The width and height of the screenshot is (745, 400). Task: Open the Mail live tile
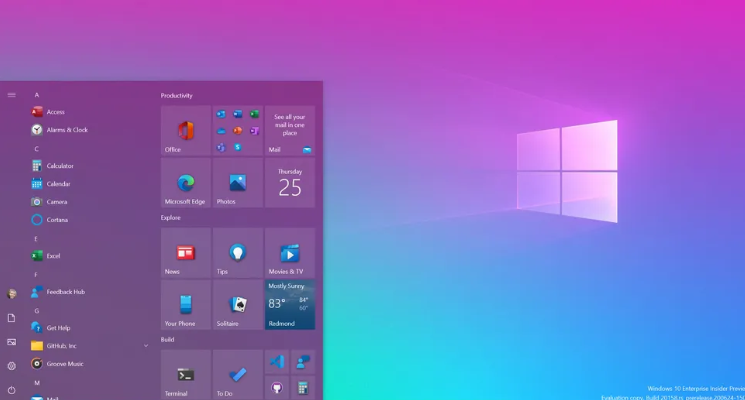click(290, 130)
